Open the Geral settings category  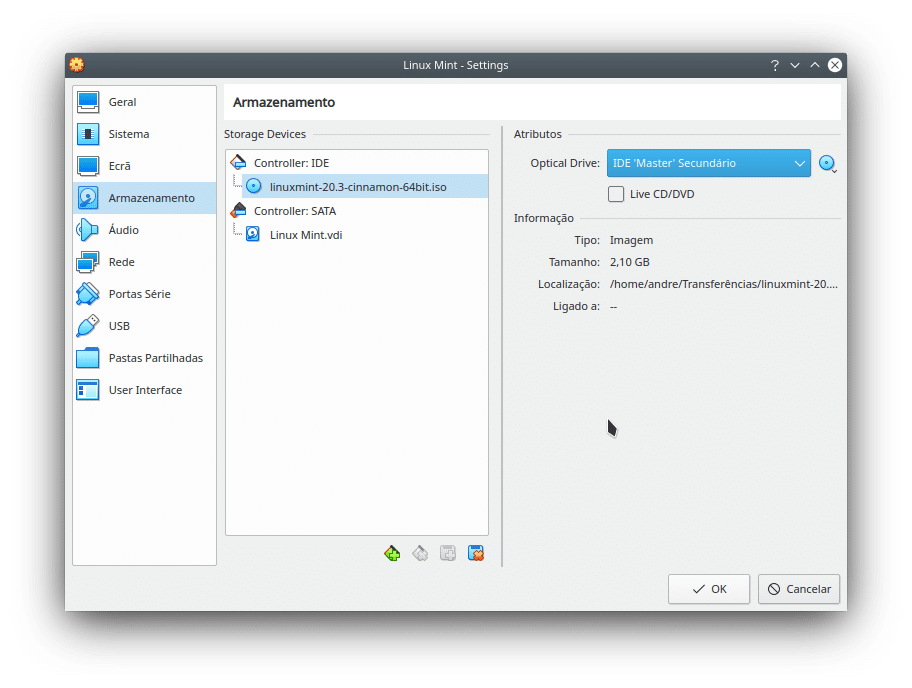(x=144, y=102)
